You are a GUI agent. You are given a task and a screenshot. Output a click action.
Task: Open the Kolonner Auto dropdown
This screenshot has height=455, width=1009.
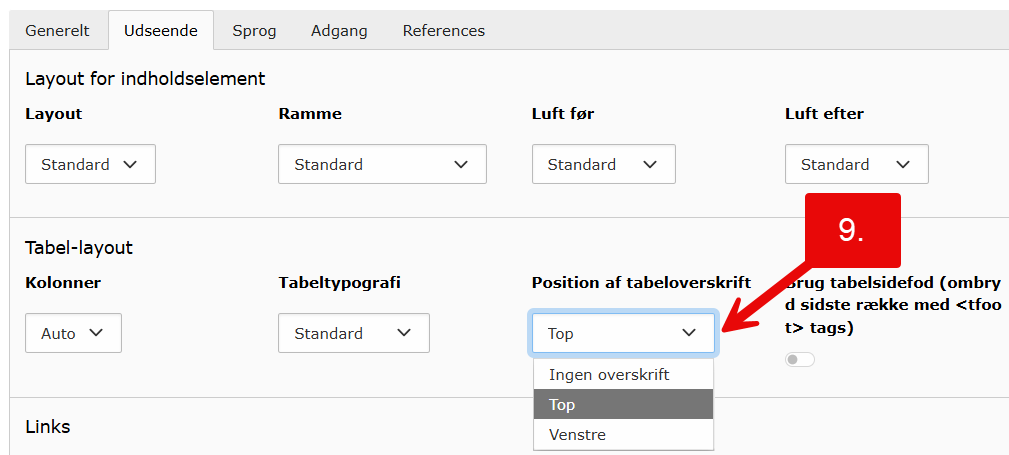click(x=73, y=333)
